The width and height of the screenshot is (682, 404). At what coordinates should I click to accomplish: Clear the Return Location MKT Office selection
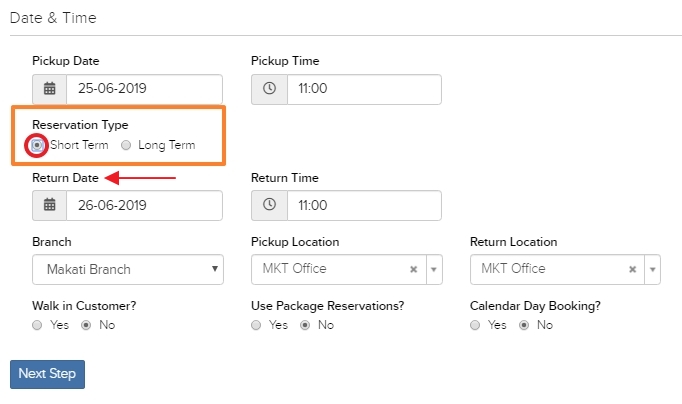pos(632,270)
